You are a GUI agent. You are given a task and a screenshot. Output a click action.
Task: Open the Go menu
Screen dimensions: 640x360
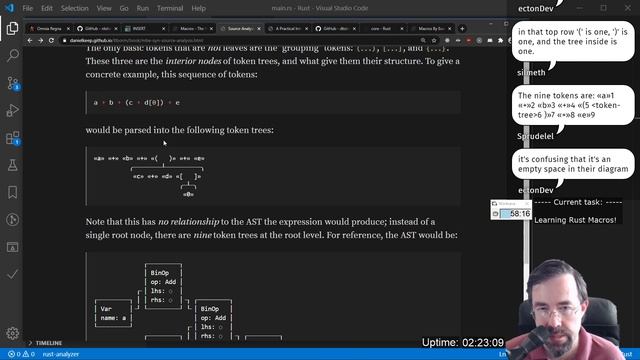[124, 8]
